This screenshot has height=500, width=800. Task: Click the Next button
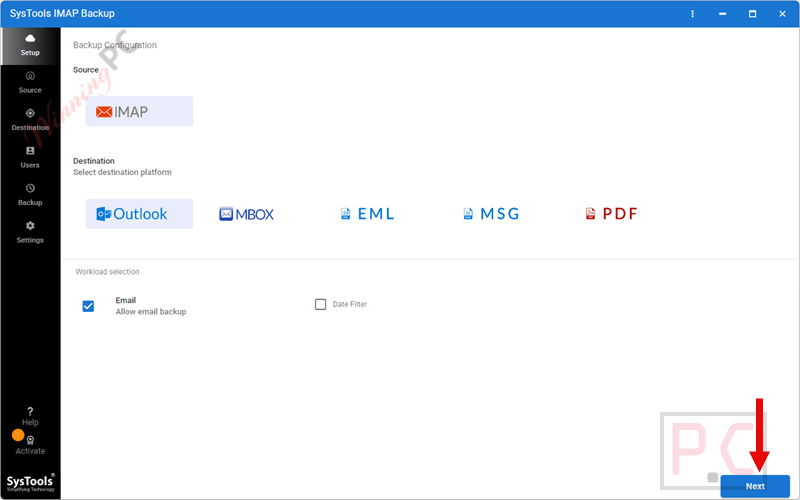coord(755,486)
